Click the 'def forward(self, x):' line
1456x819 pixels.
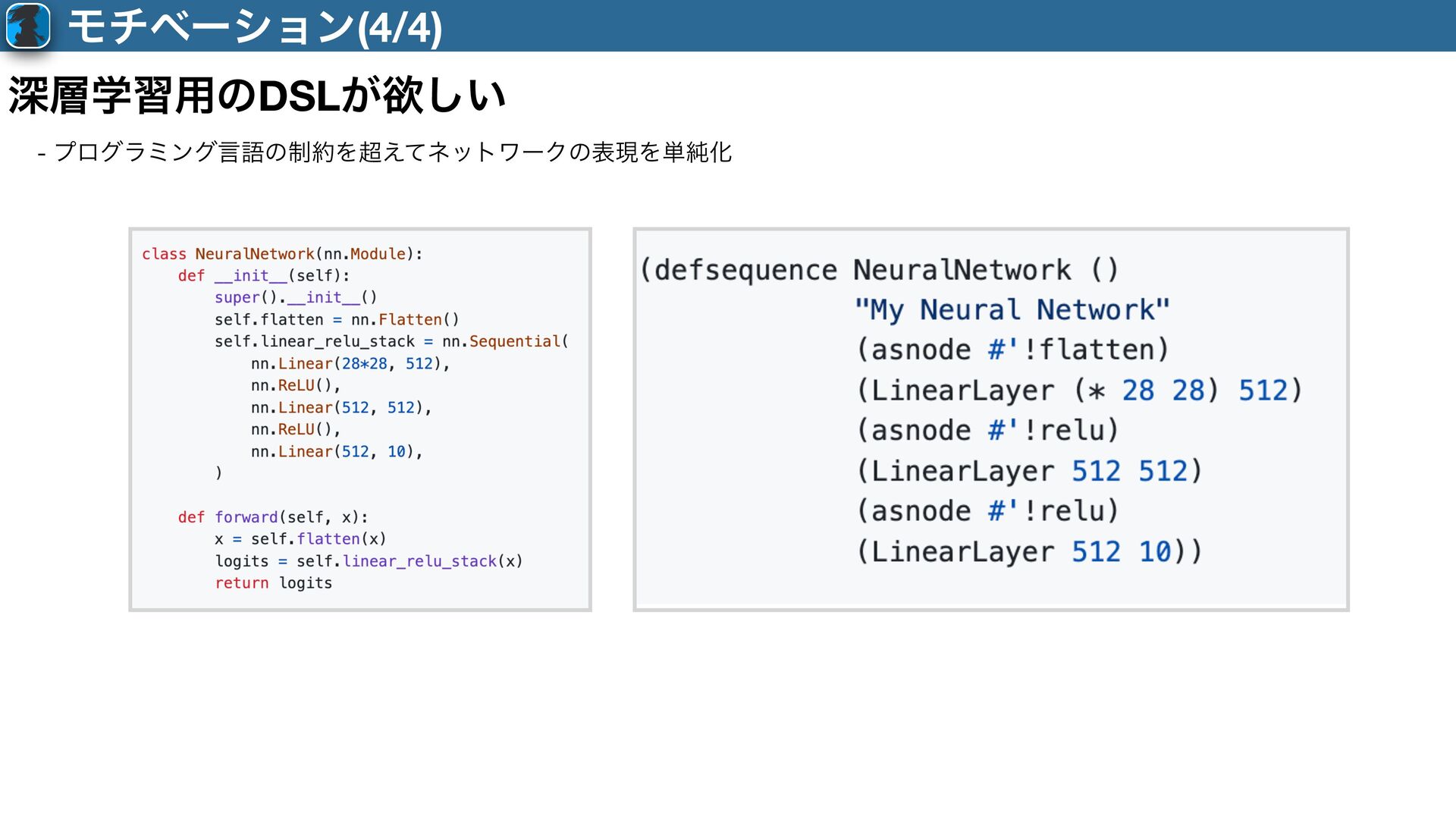(273, 517)
